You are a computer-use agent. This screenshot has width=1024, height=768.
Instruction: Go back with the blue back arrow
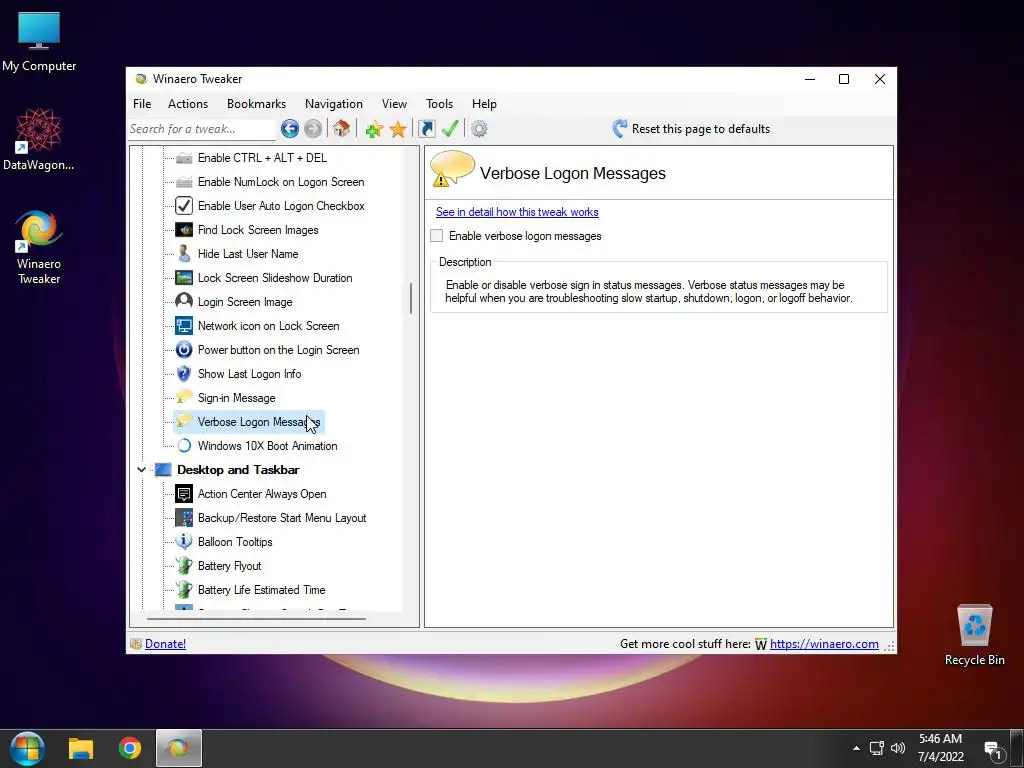tap(290, 129)
